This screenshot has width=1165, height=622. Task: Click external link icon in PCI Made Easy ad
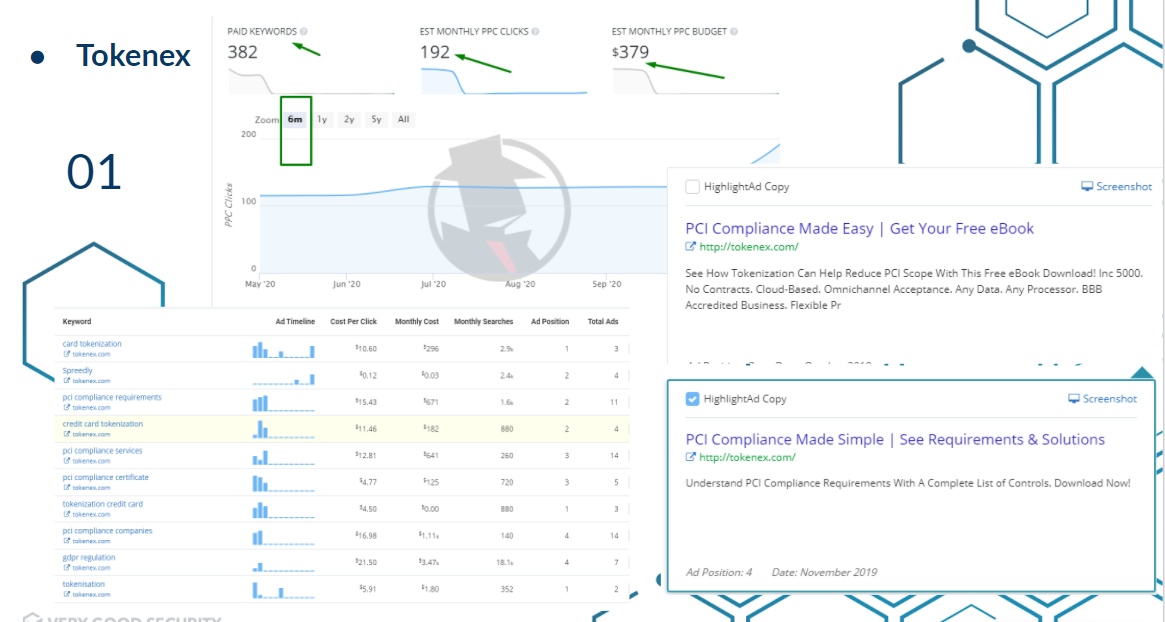point(690,247)
